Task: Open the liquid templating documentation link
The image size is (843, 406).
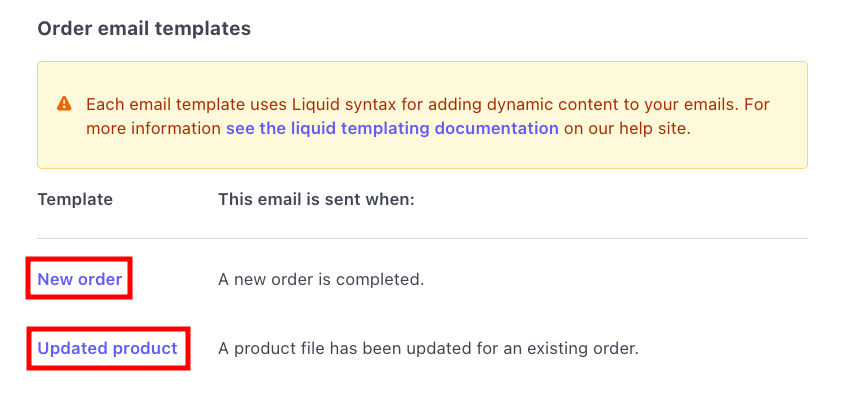Action: (392, 128)
